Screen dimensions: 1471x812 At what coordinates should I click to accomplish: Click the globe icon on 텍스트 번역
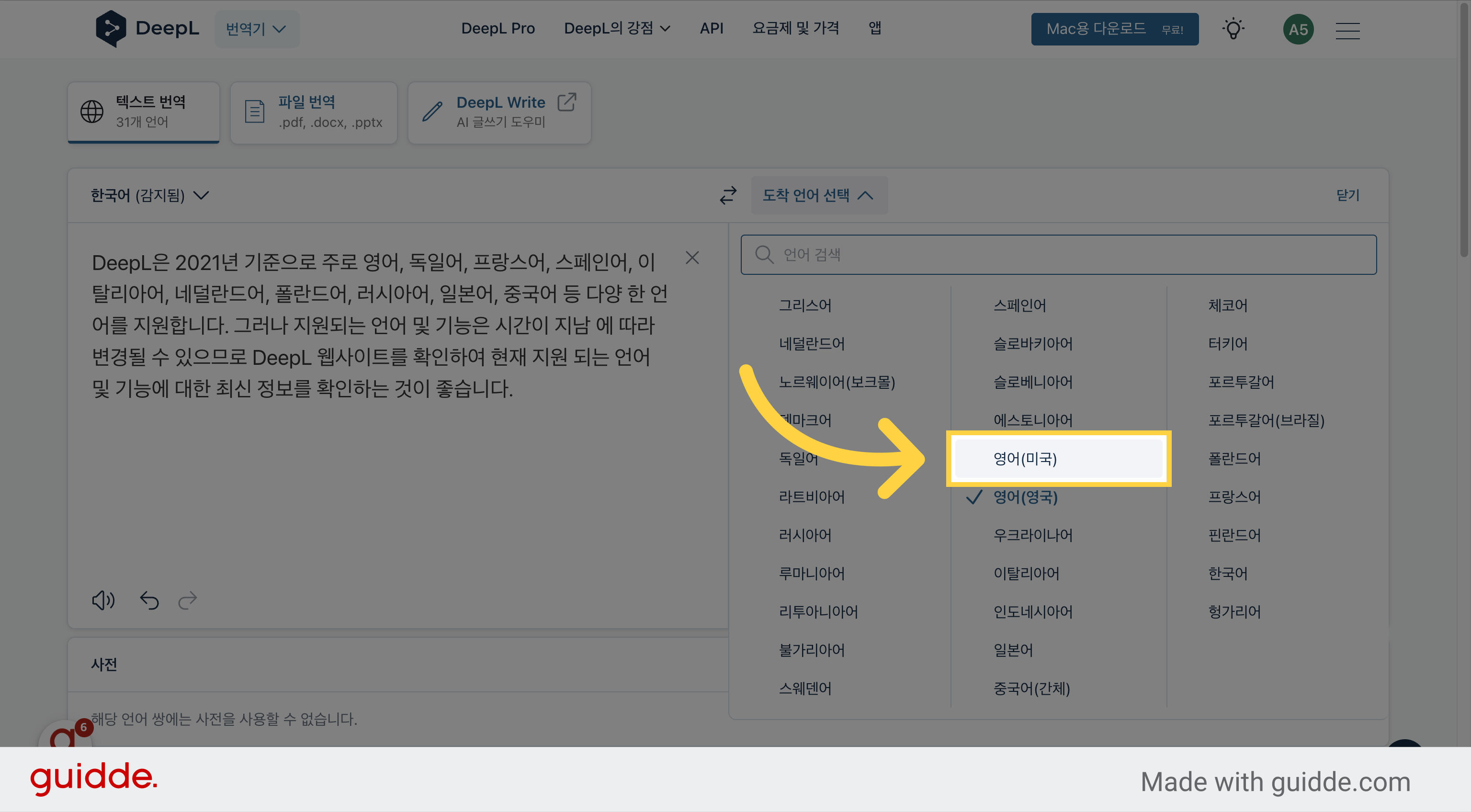(x=92, y=112)
